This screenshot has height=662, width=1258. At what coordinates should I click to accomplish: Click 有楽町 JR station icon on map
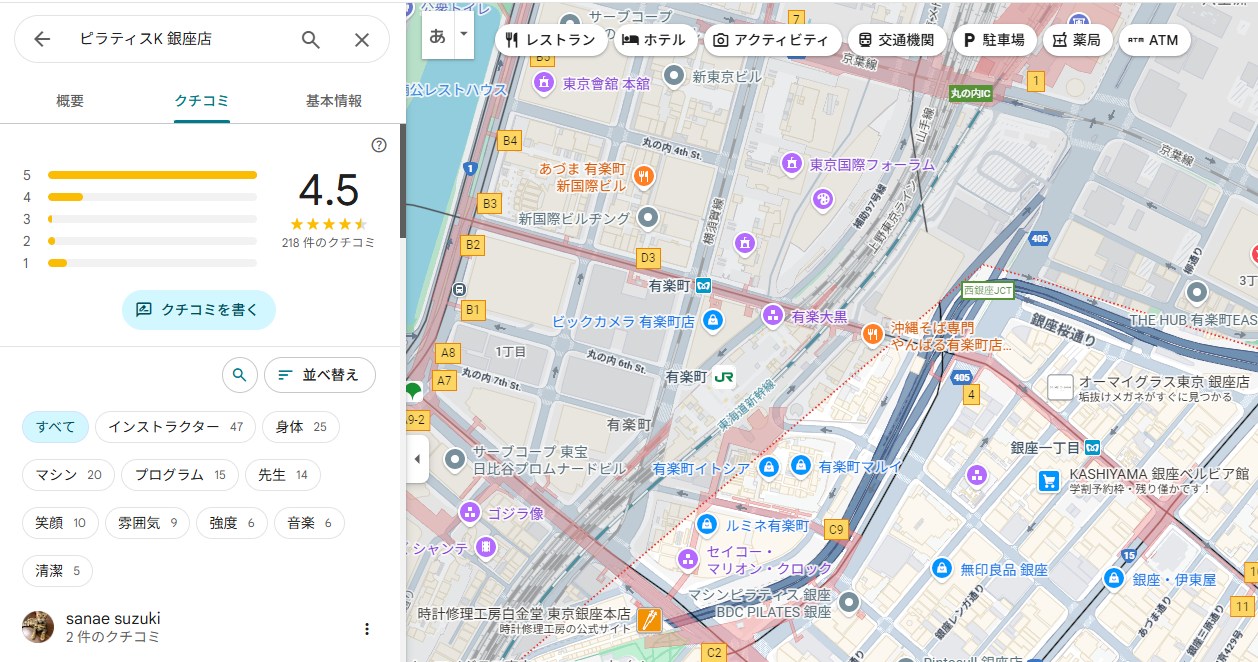tap(726, 377)
